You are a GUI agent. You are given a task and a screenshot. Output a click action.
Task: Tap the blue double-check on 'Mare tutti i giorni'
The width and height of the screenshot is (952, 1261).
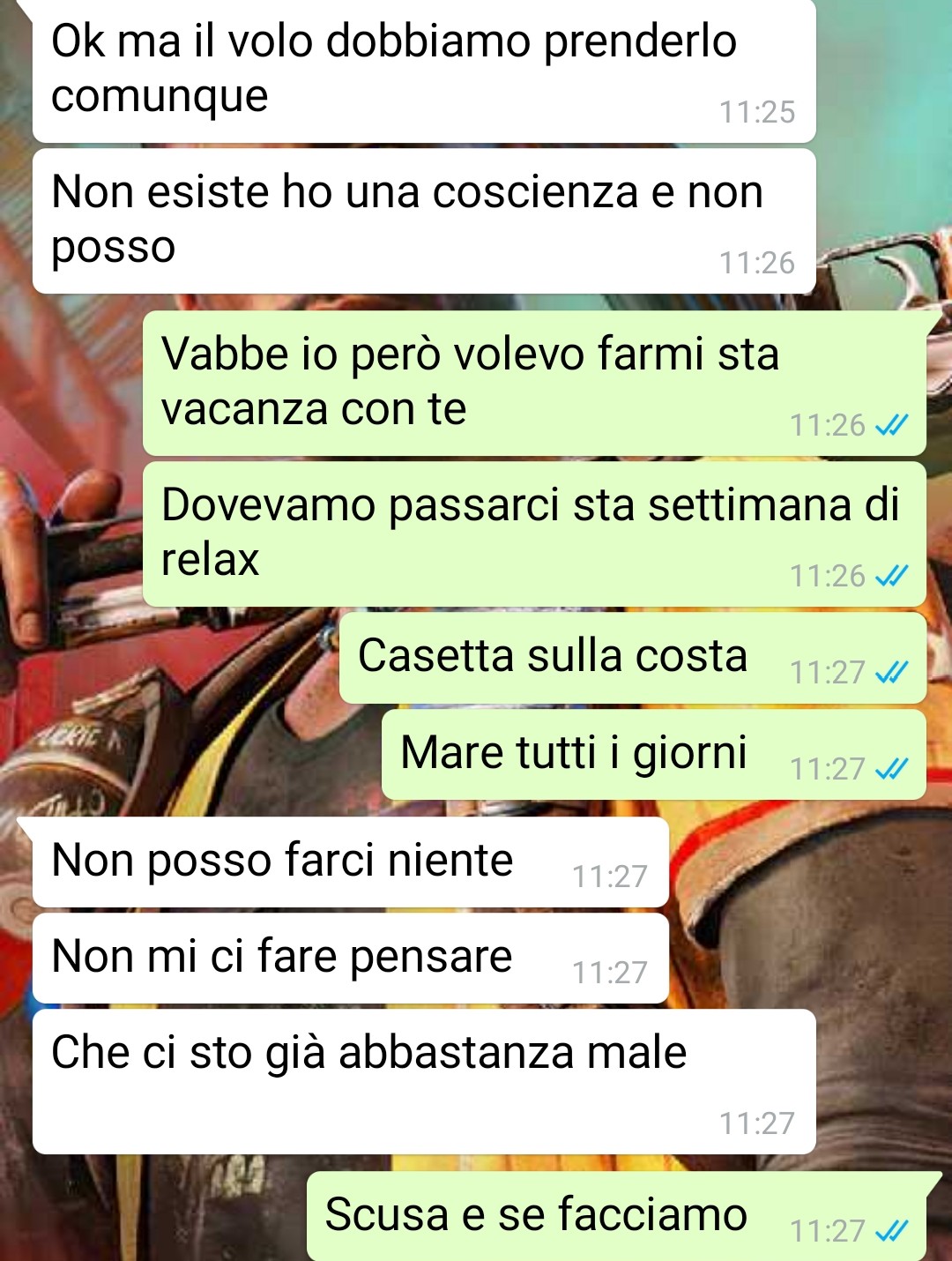coord(891,769)
